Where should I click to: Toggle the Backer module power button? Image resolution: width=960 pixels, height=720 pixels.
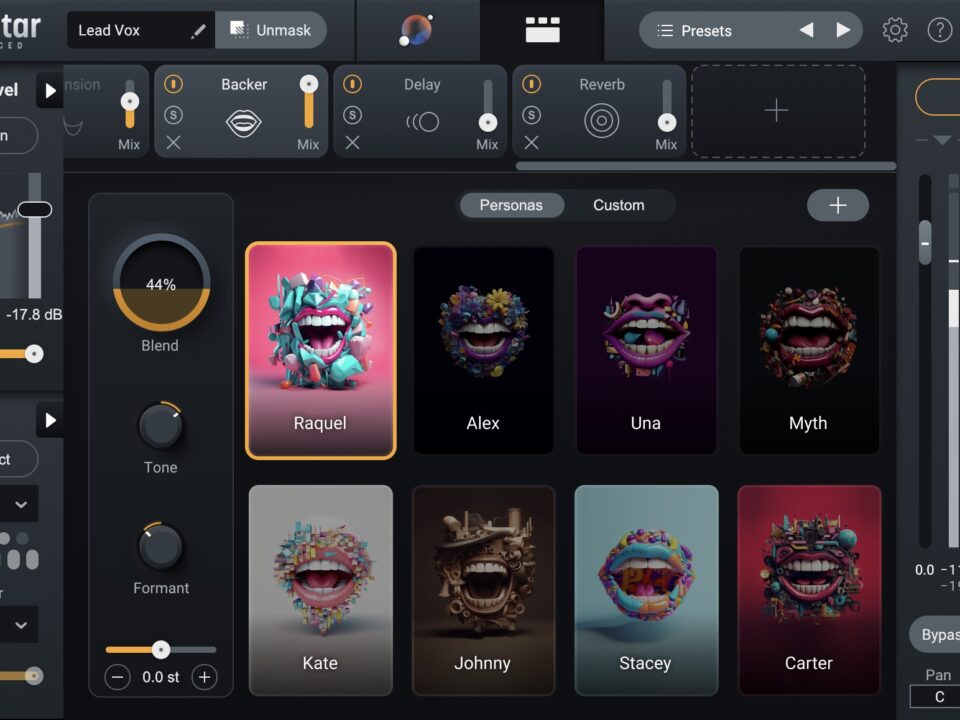click(174, 85)
